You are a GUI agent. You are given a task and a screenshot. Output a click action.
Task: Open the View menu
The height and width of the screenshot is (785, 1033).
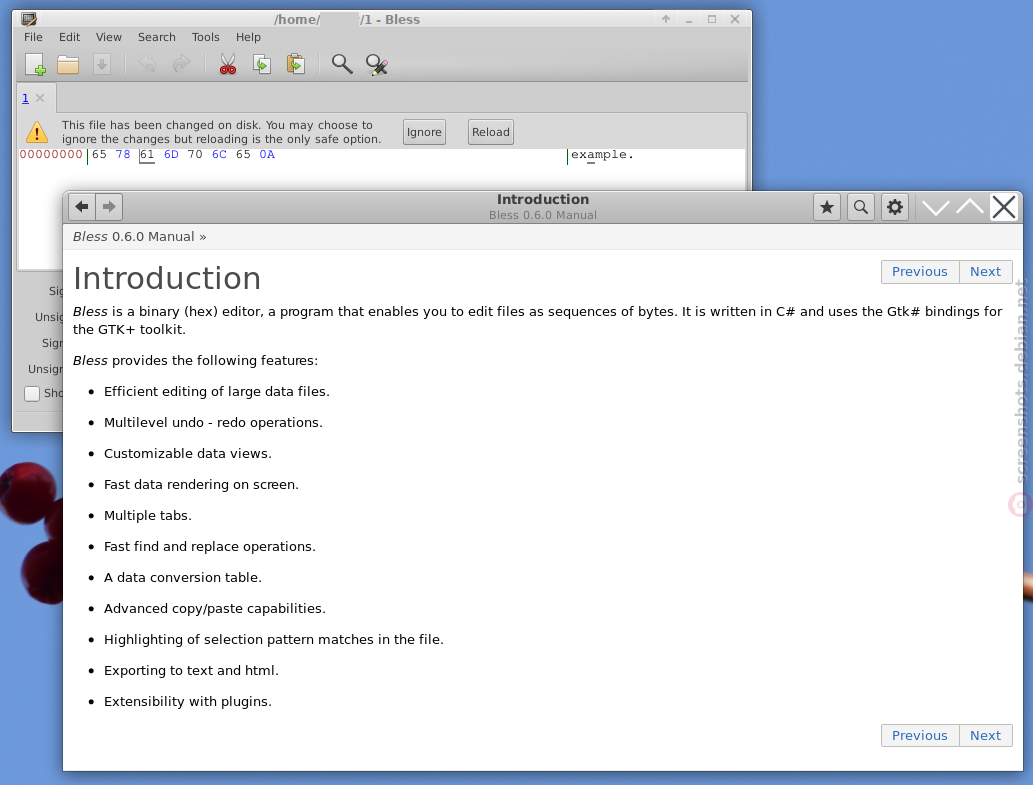(109, 38)
